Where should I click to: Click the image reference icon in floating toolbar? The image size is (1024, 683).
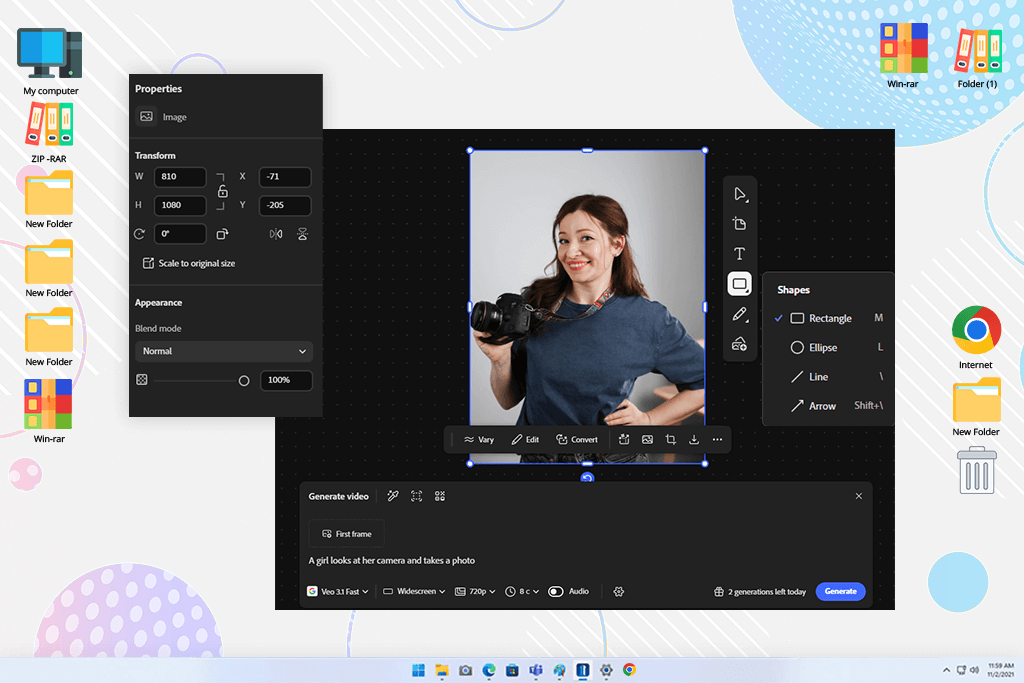point(647,439)
